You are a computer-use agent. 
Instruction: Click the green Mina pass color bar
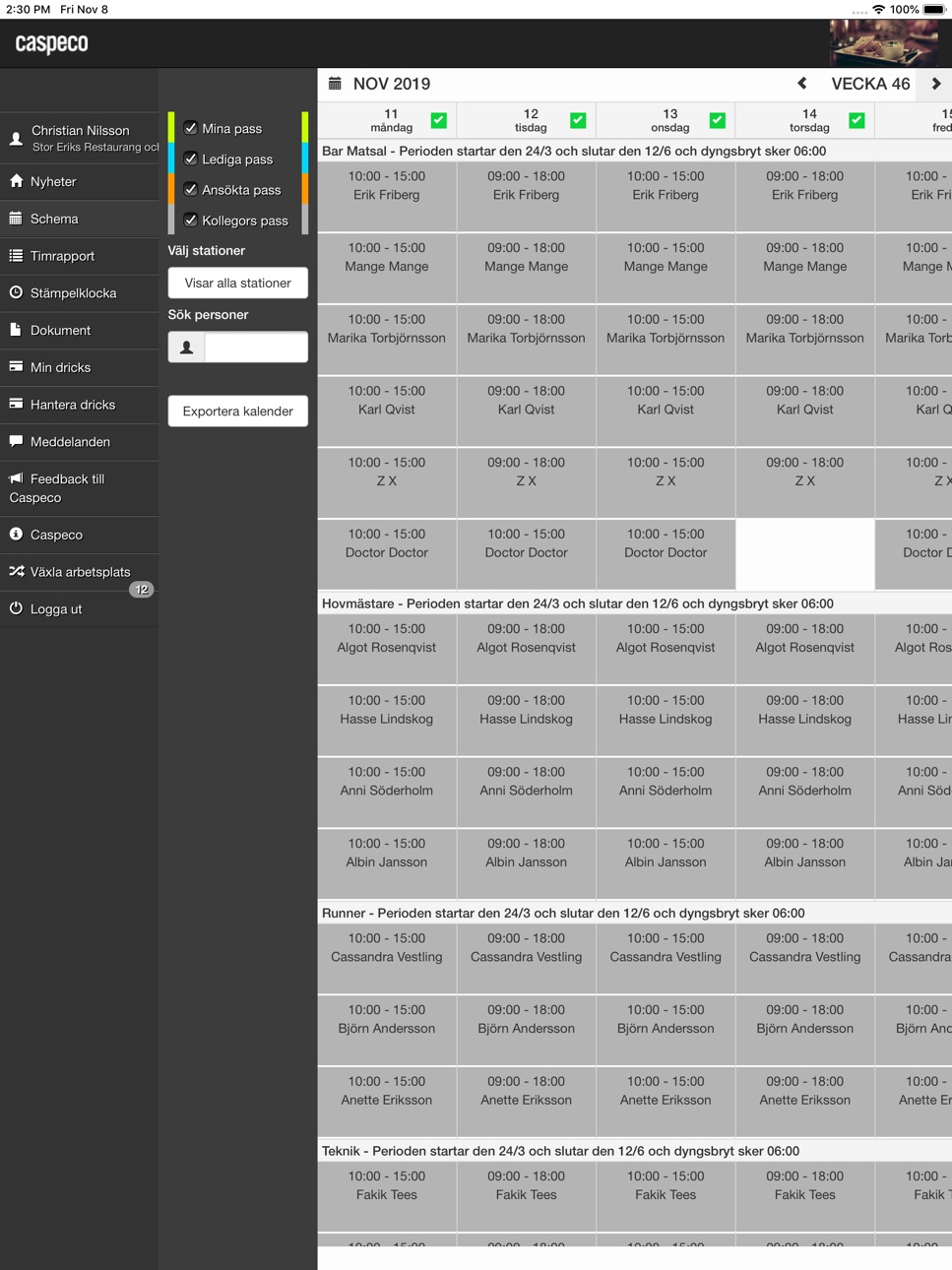(x=171, y=127)
